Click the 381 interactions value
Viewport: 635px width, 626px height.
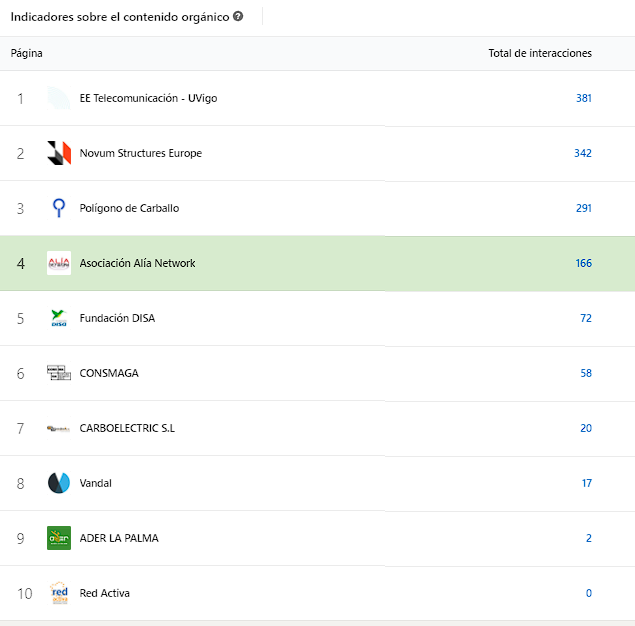[584, 98]
